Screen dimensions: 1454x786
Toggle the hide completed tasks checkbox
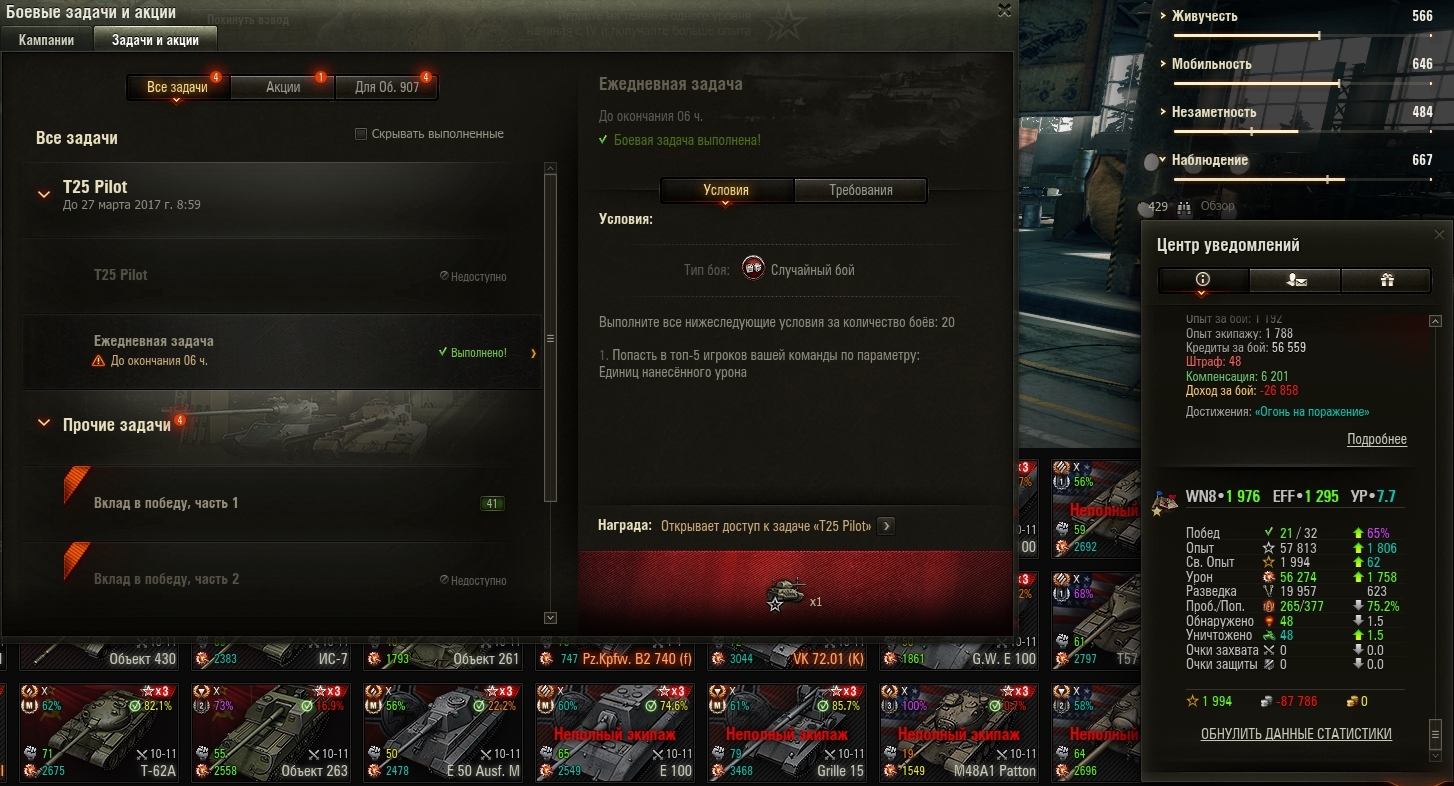(361, 134)
